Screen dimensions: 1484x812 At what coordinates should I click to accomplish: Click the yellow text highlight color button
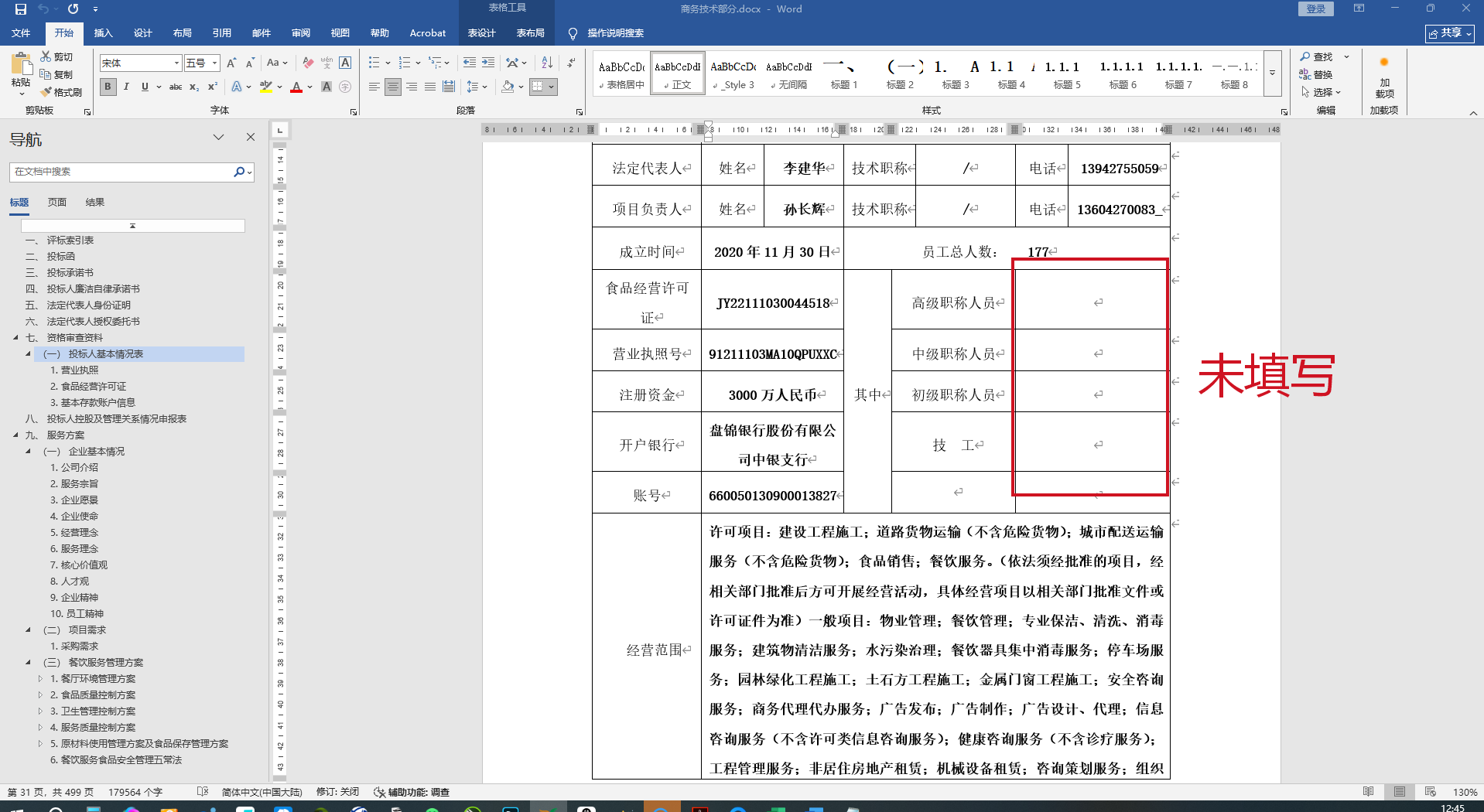click(266, 87)
